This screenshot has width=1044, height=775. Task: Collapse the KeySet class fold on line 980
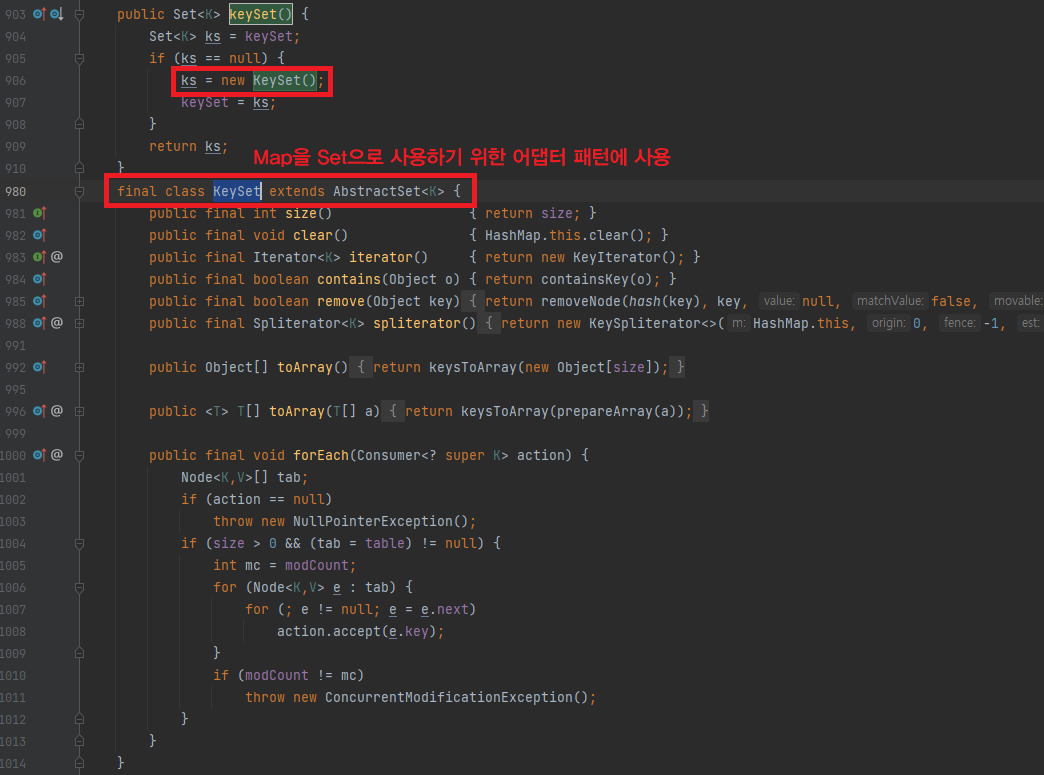click(79, 192)
